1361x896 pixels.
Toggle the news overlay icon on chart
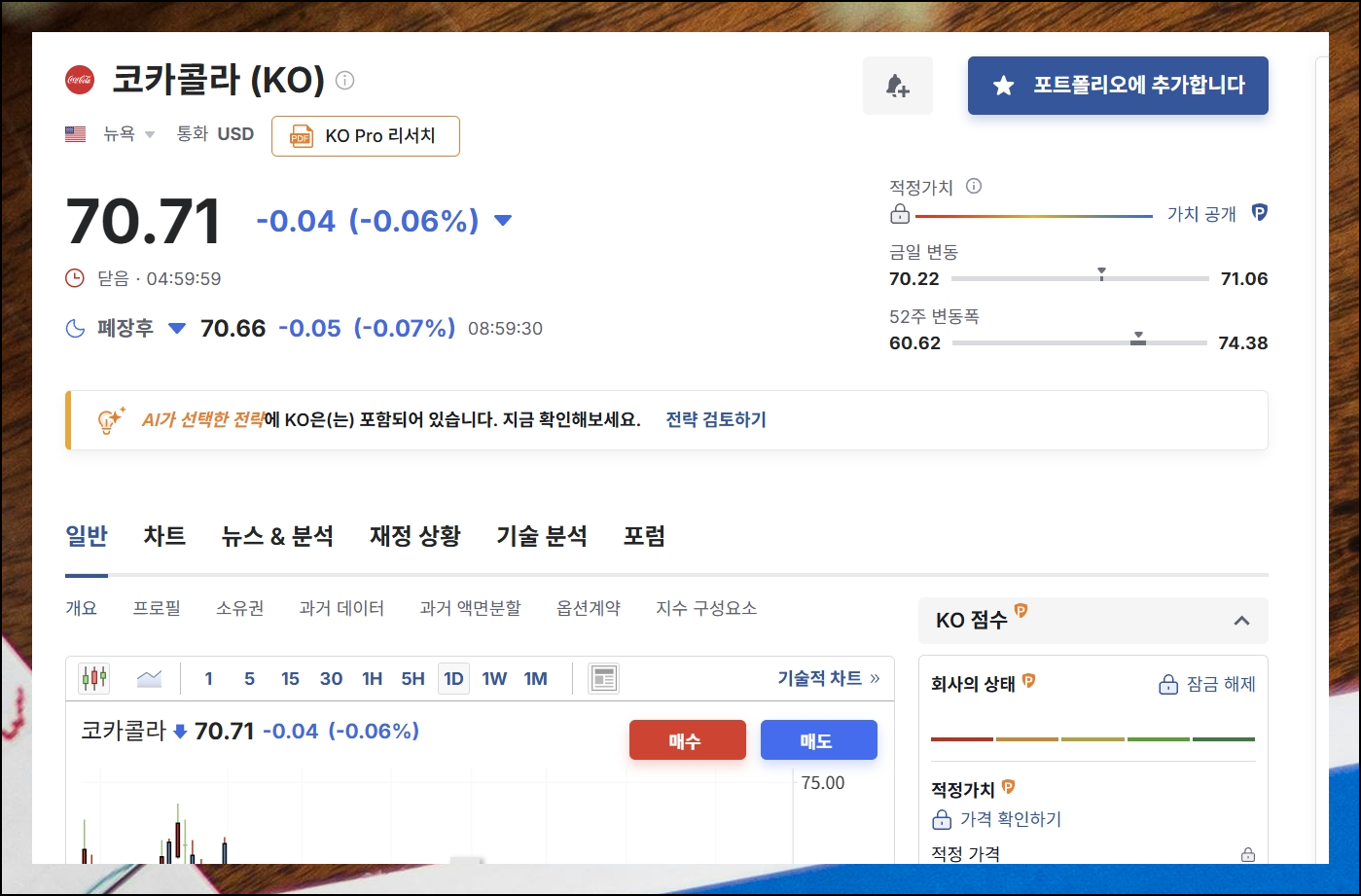pos(604,678)
